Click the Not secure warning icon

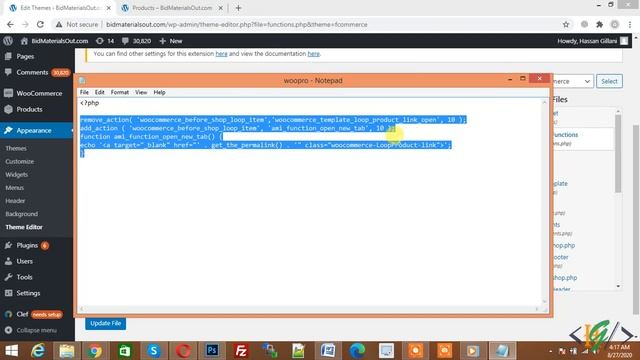pyautogui.click(x=59, y=24)
